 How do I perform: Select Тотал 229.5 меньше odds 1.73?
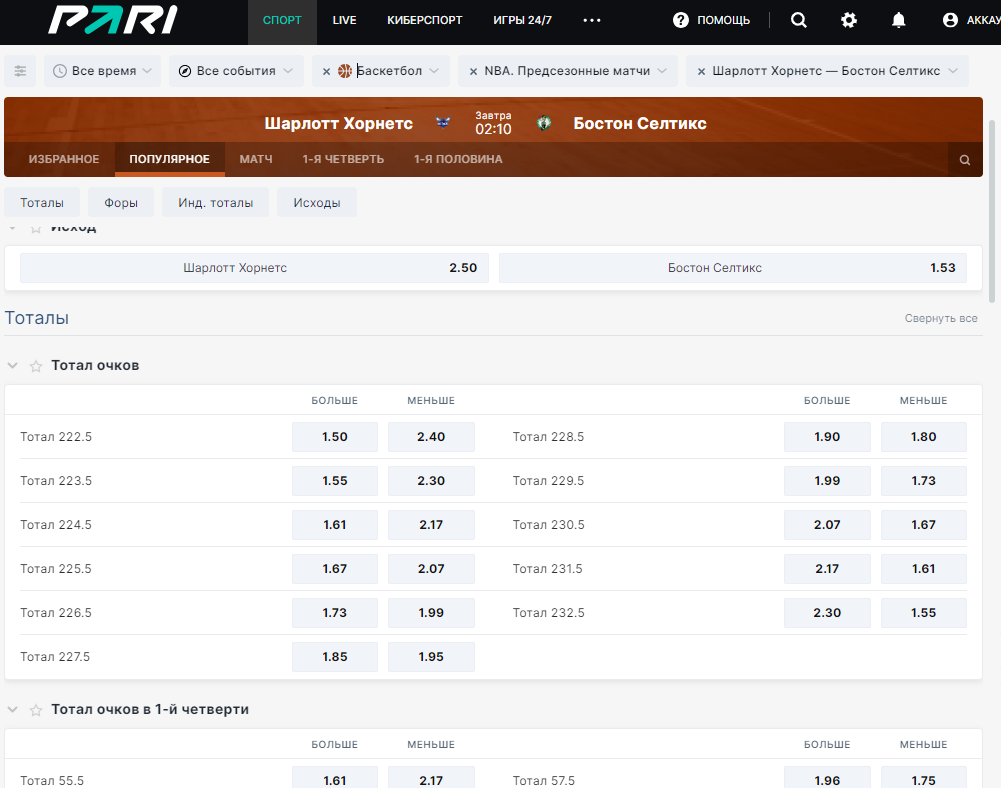click(x=923, y=481)
